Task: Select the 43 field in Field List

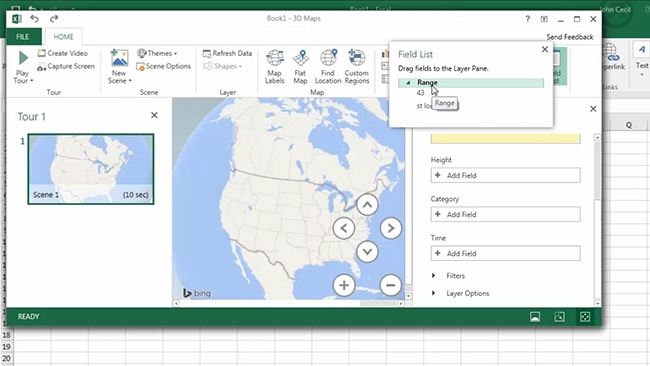Action: tap(420, 93)
